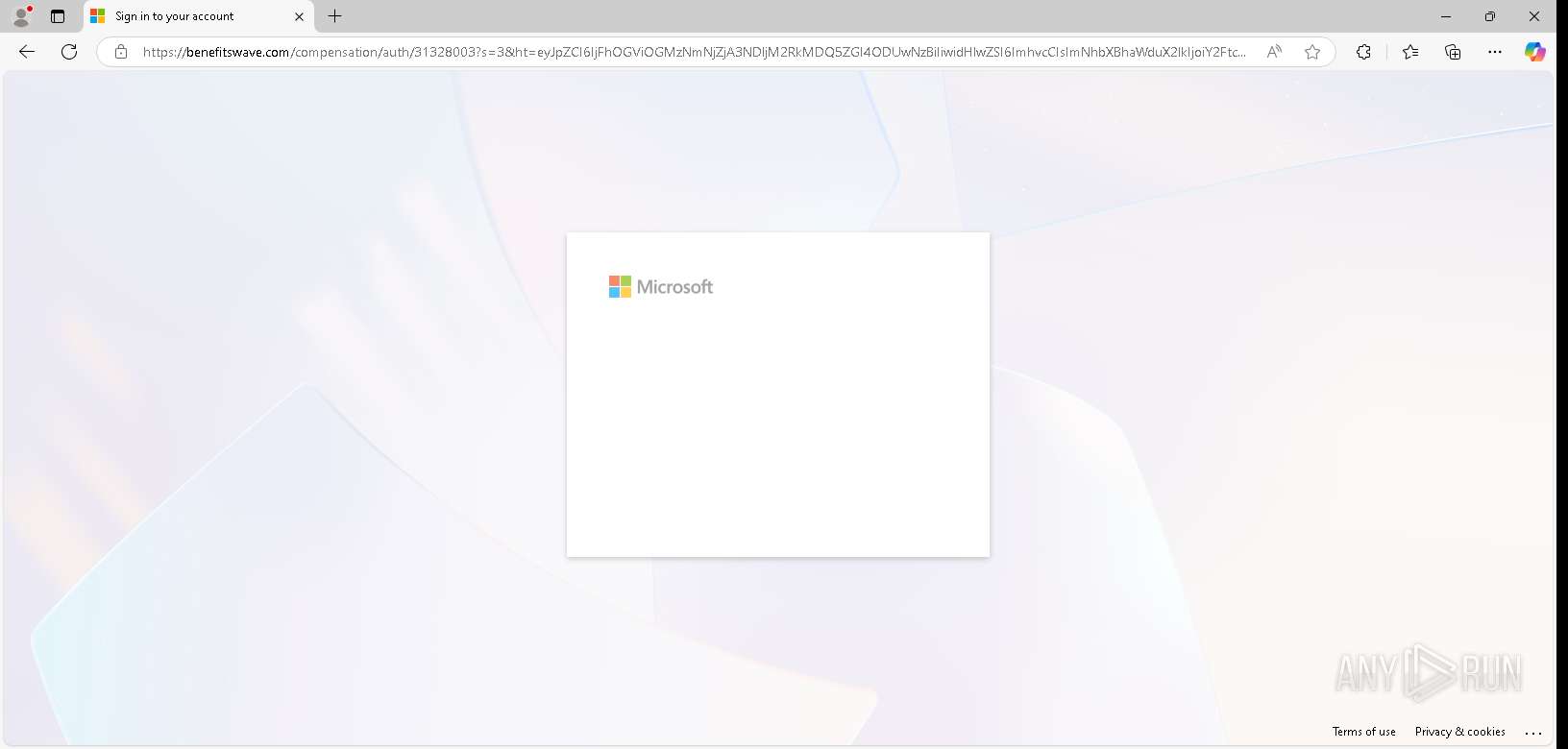Open the browser profile icon
Image resolution: width=1568 pixels, height=749 pixels.
click(x=21, y=16)
